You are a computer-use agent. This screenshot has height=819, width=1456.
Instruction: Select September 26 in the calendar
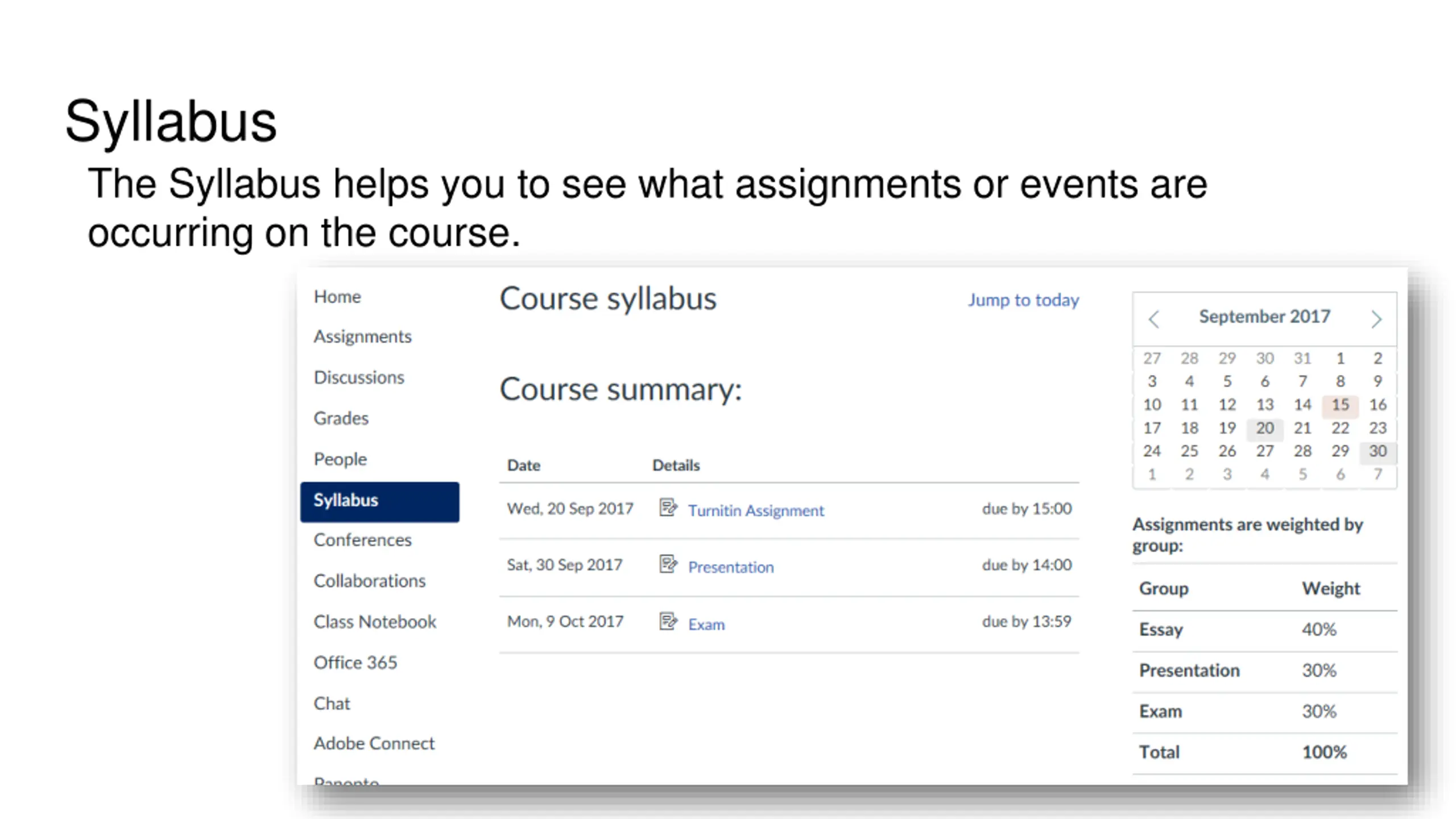coord(1227,452)
